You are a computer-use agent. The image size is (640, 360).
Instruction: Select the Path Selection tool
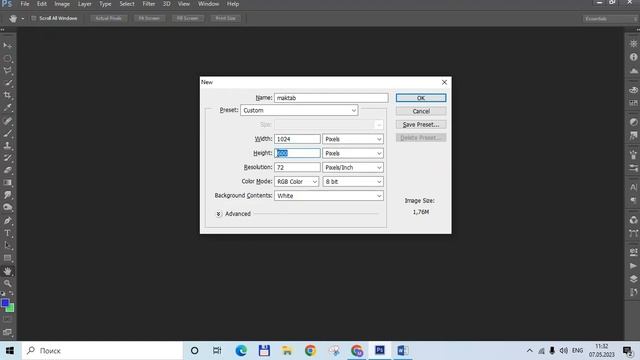point(7,245)
